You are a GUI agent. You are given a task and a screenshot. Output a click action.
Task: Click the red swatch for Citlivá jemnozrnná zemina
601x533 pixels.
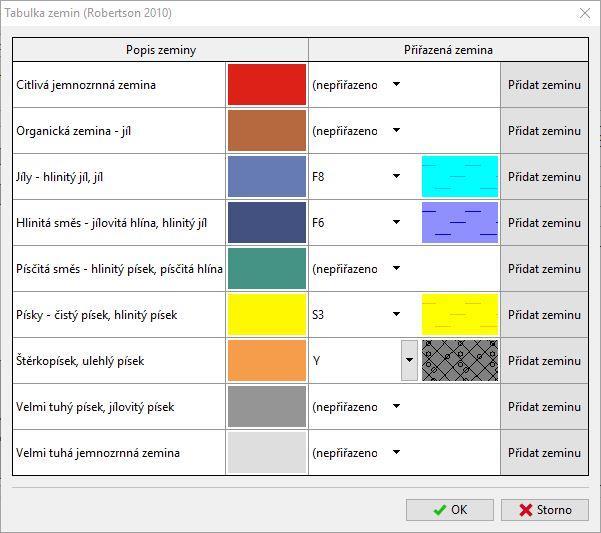tap(267, 84)
